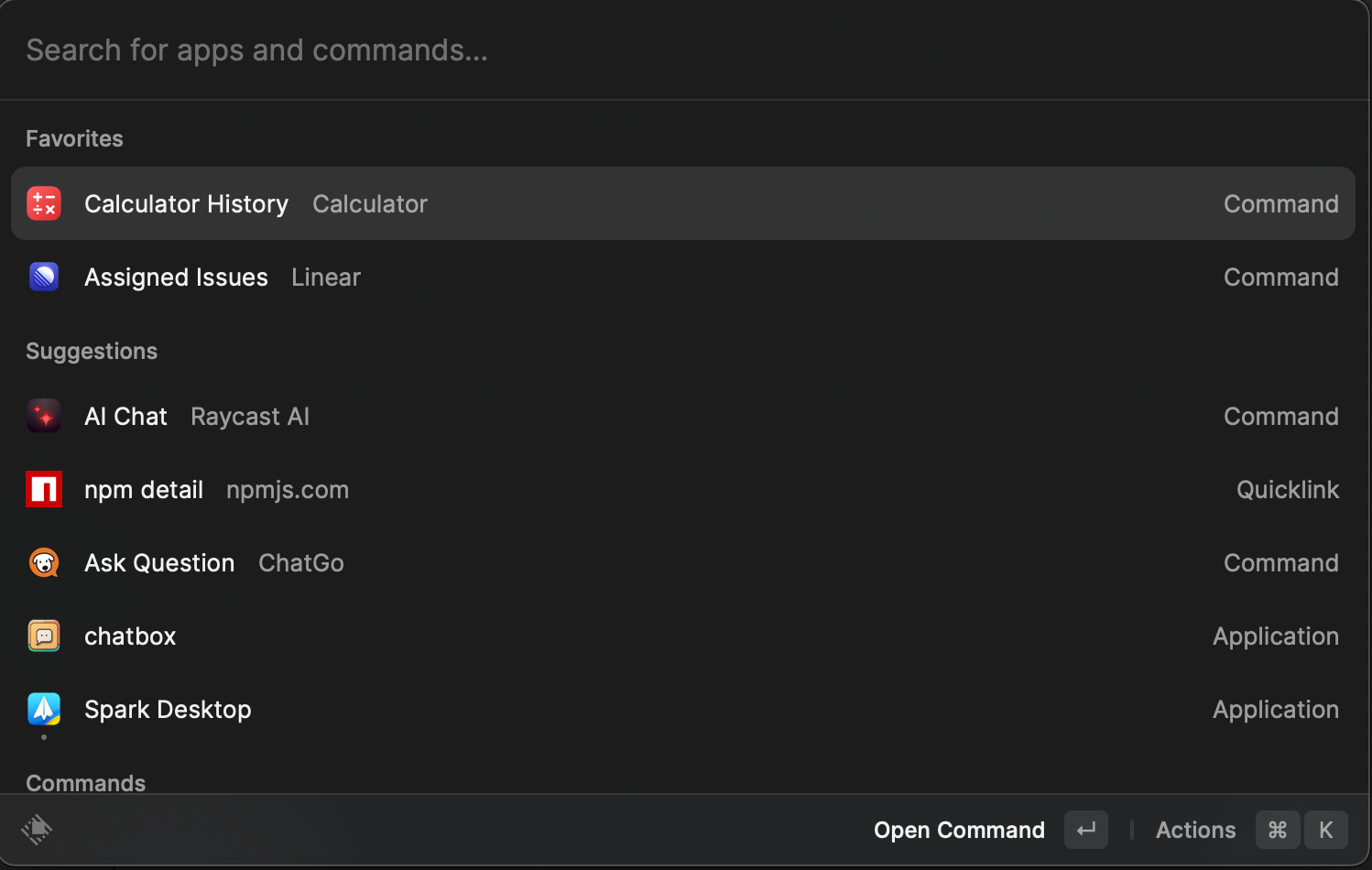
Task: Click Command label in Assigned Issues row
Action: (x=1281, y=277)
